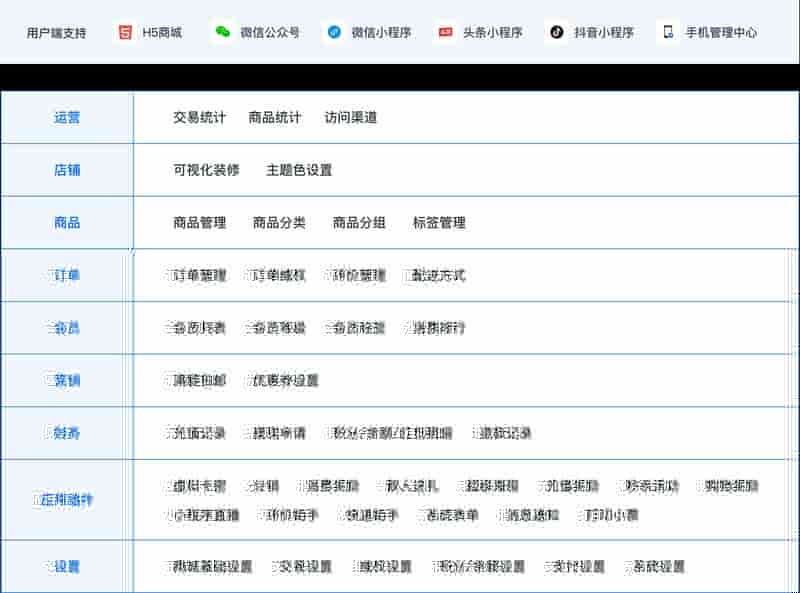Open 商品管理 in the 商品 row
800x593 pixels.
coord(199,223)
